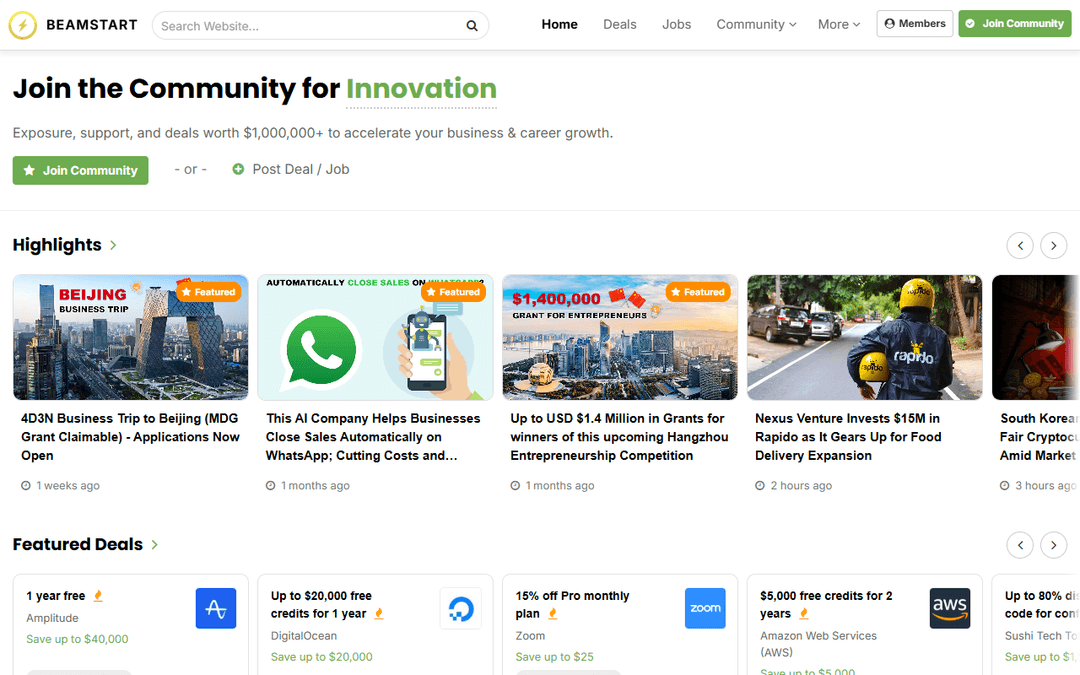Click the BEAMSTART lightning bolt logo
The width and height of the screenshot is (1080, 675).
pos(23,25)
